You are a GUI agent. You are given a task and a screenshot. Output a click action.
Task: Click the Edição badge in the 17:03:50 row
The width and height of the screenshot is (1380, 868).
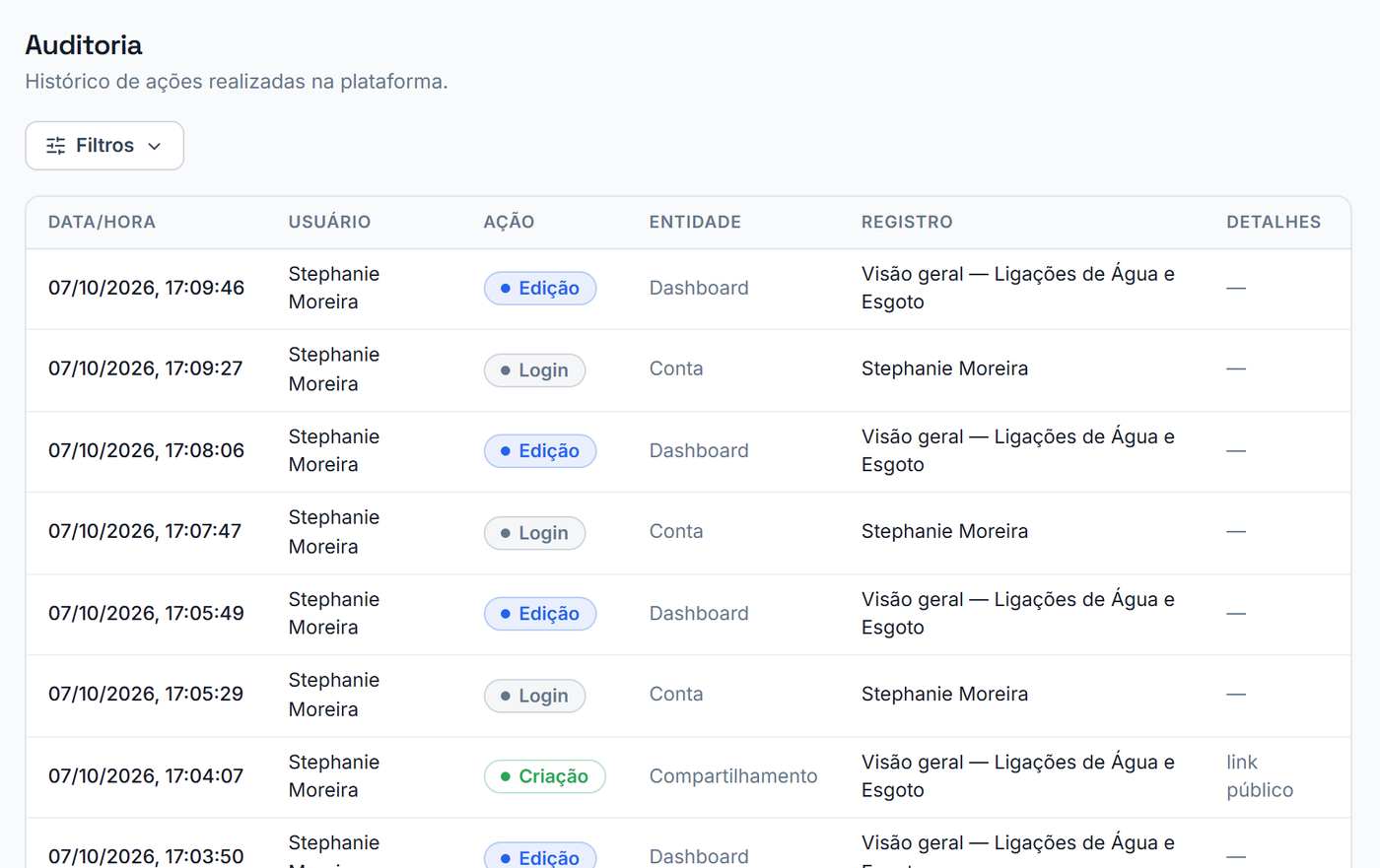point(540,855)
